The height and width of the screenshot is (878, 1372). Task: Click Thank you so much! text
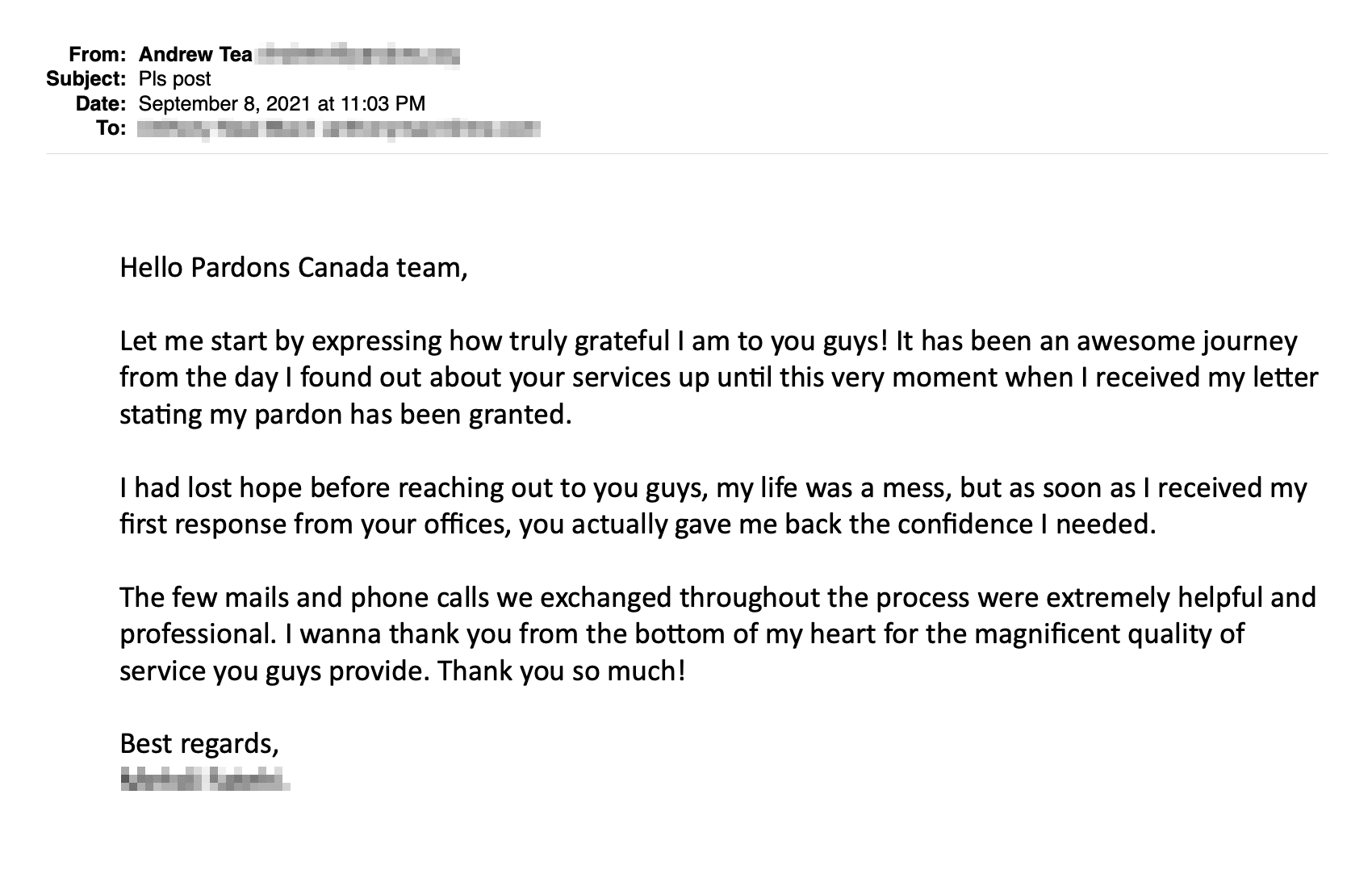pos(562,671)
